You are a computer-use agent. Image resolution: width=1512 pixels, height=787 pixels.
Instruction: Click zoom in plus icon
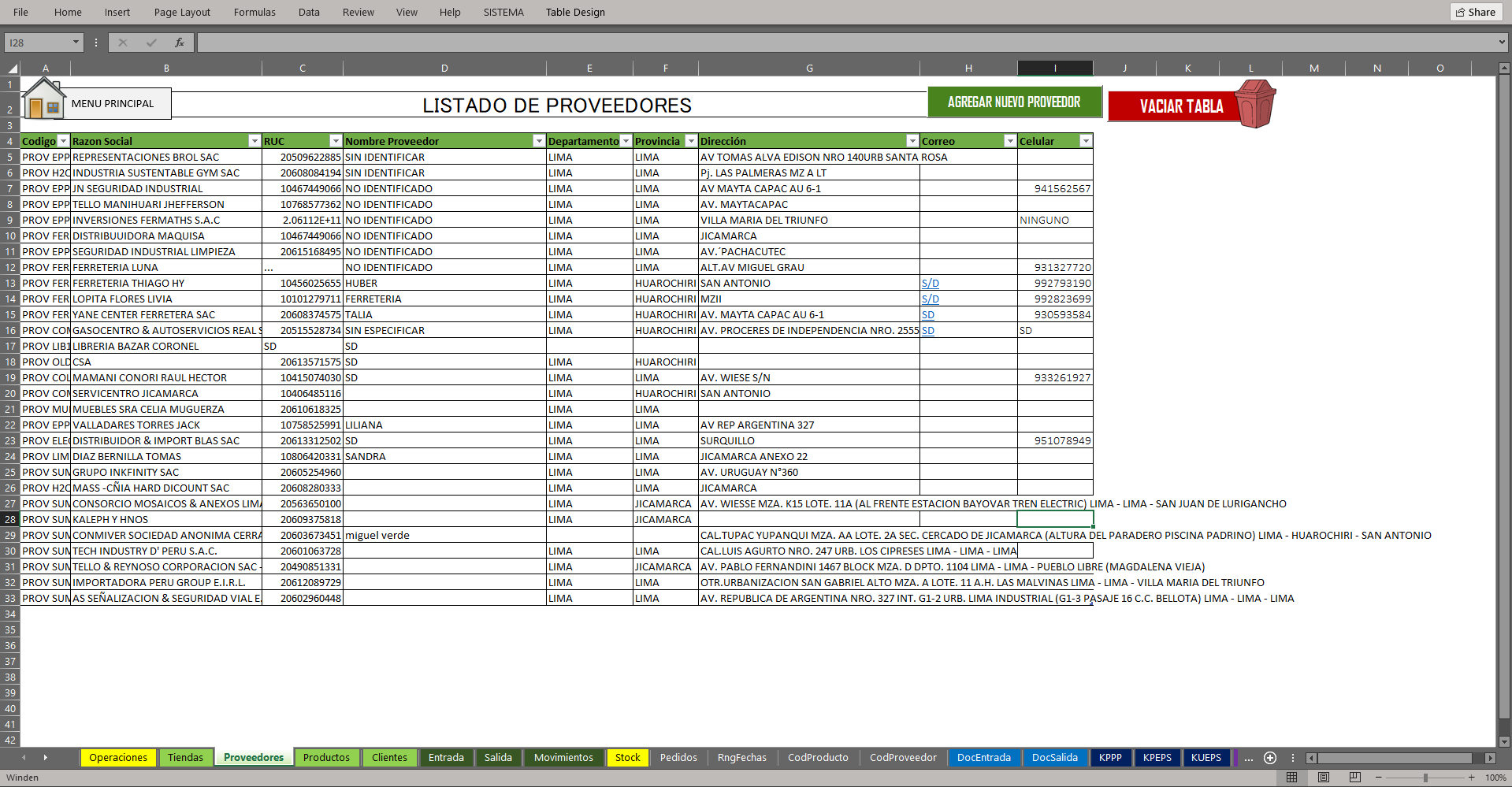[1471, 778]
